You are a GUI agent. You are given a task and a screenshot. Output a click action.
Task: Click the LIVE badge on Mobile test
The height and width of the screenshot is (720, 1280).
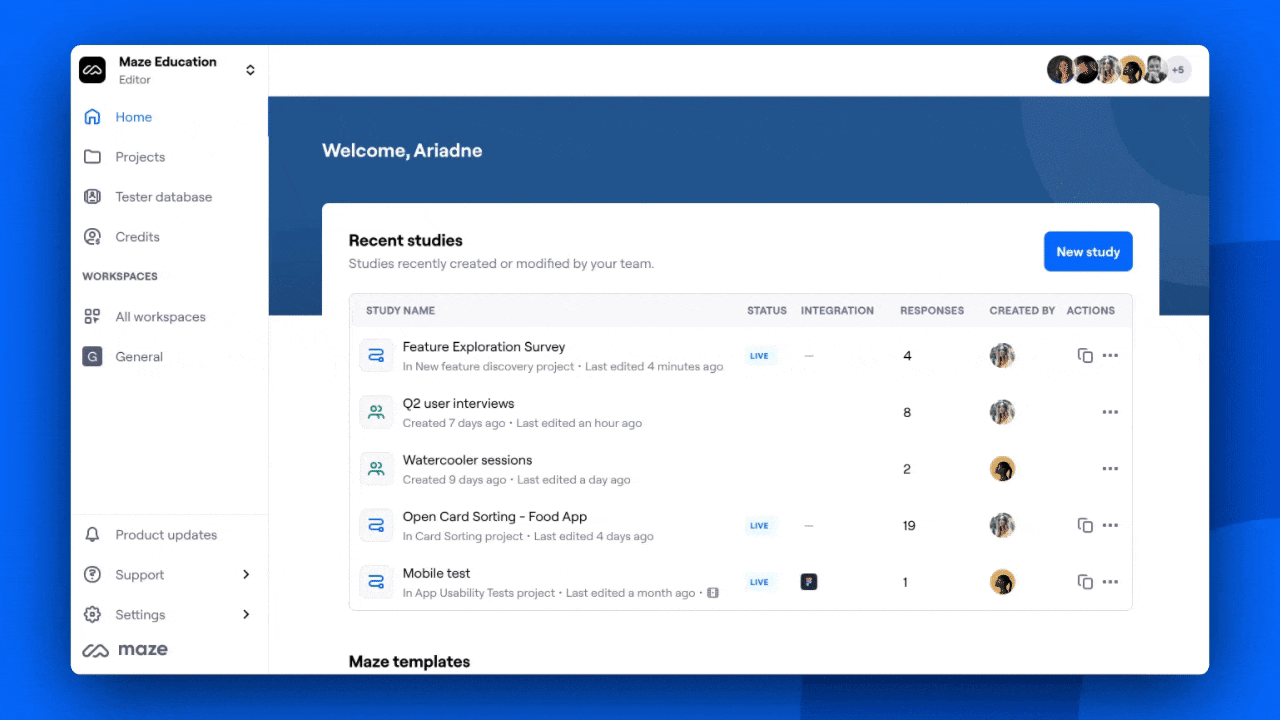tap(759, 582)
